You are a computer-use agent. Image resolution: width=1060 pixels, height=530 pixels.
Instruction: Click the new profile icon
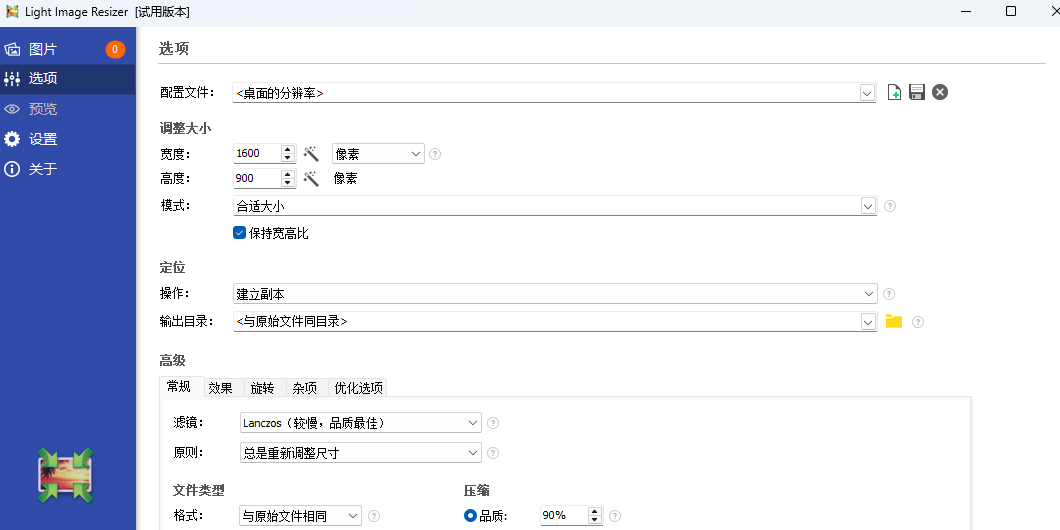click(x=894, y=92)
